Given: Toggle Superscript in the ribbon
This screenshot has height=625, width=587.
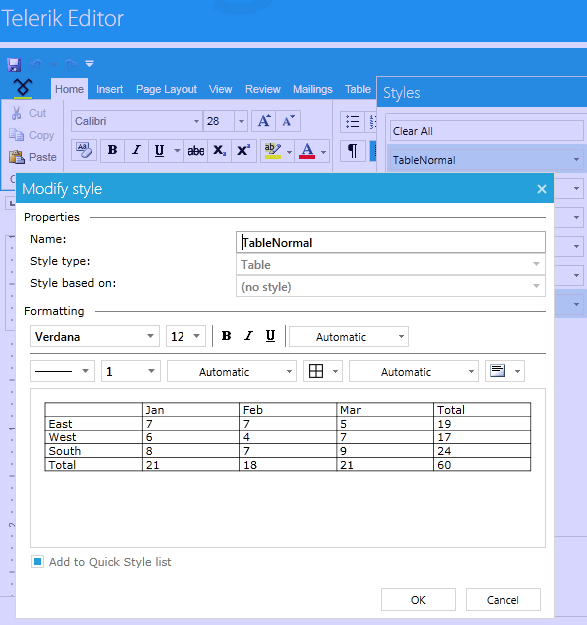Looking at the screenshot, I should [243, 151].
